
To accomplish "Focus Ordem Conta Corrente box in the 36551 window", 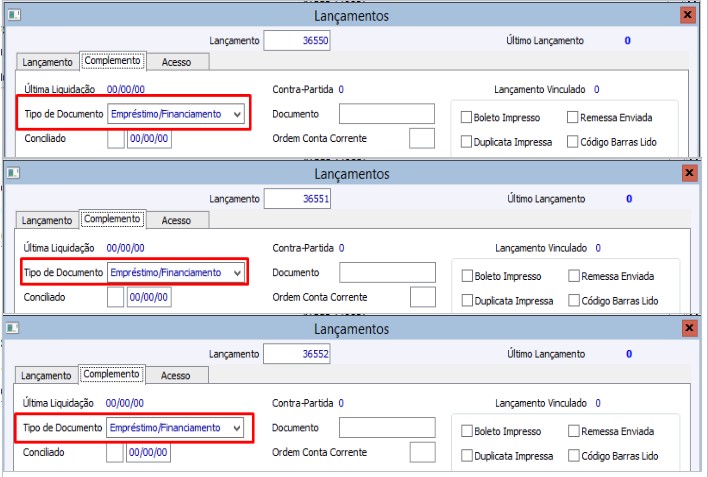I will coord(423,297).
